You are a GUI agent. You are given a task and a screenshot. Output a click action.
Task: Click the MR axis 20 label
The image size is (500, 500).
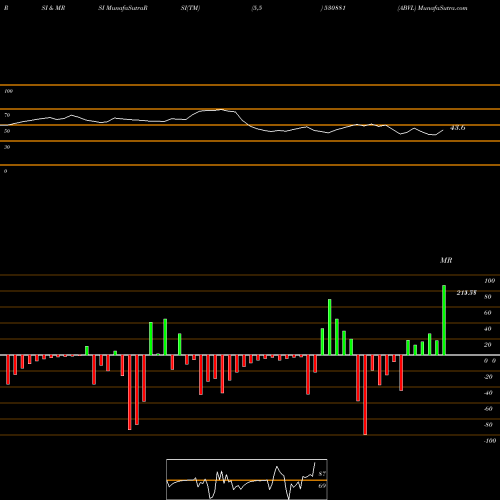[x=488, y=345]
